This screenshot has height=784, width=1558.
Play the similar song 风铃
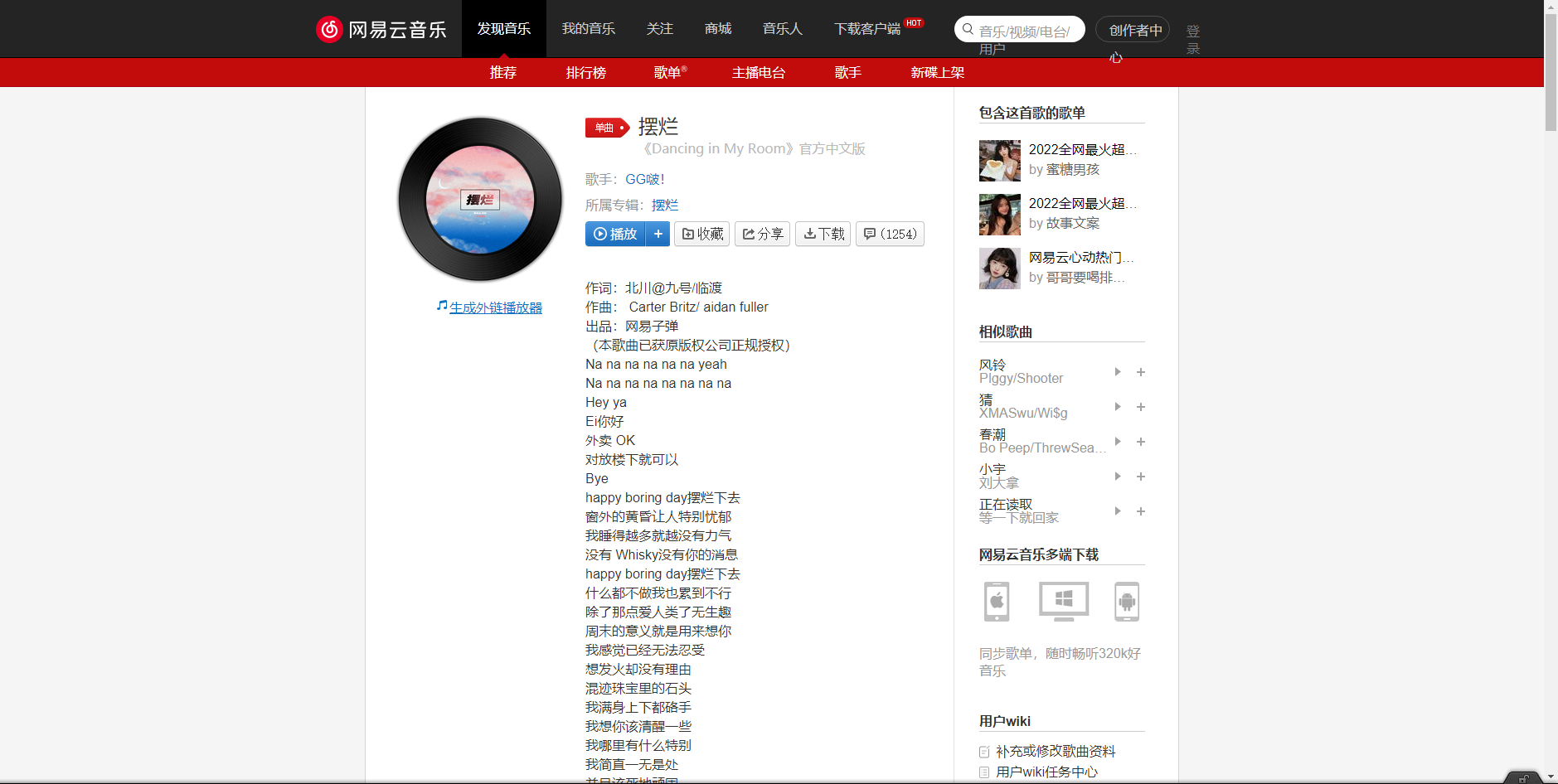click(x=1117, y=372)
